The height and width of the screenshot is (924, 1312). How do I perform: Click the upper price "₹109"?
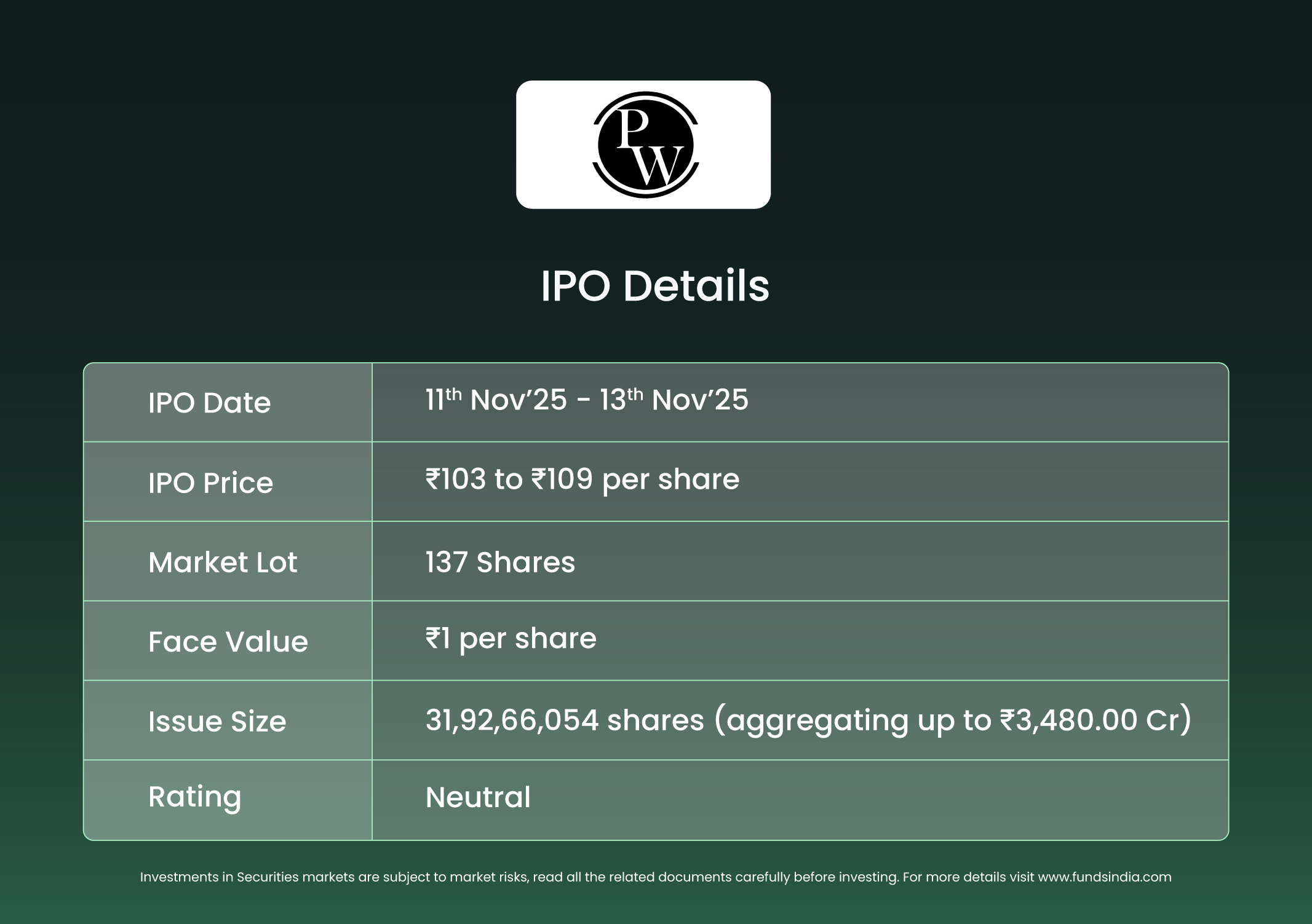(562, 479)
